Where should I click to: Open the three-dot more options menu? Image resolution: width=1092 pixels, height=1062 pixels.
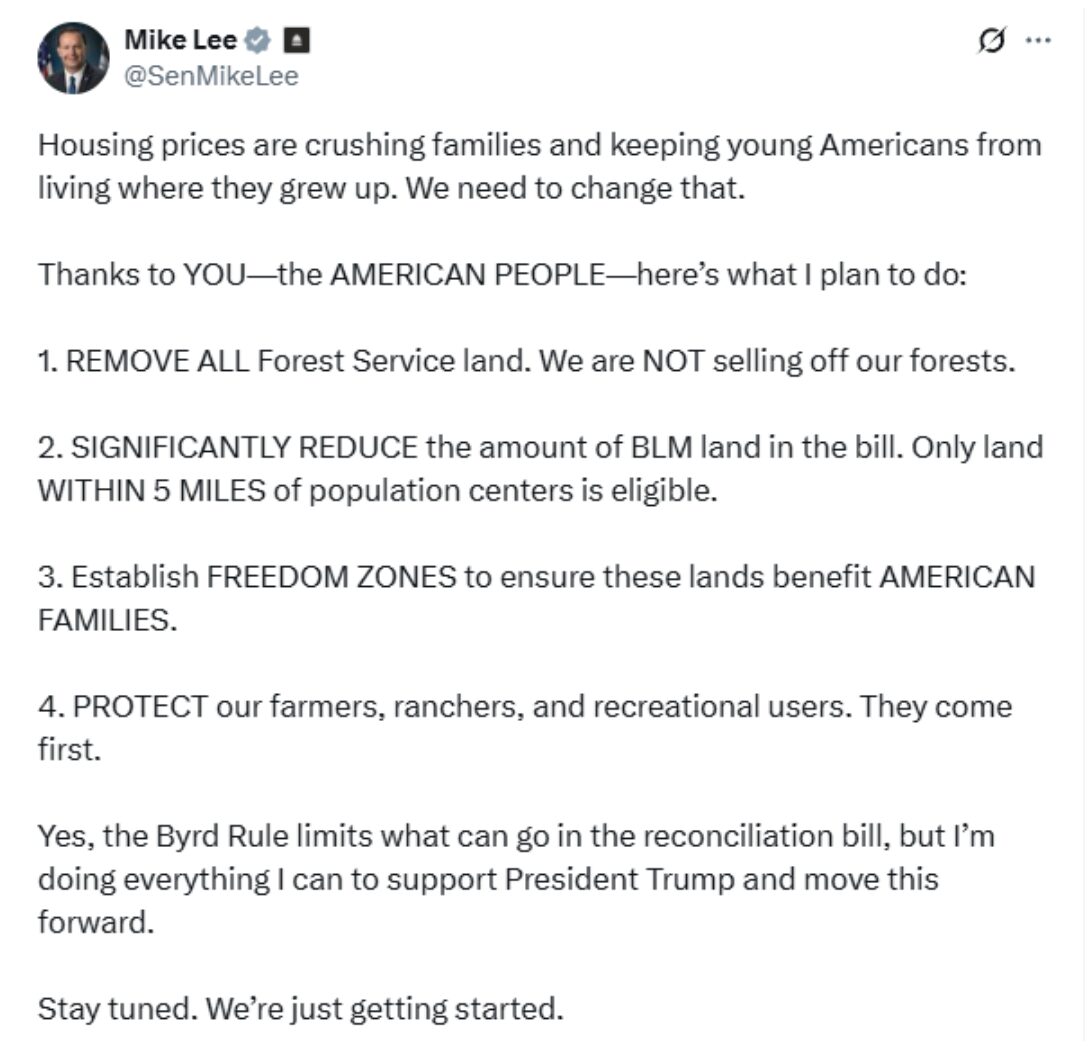pyautogui.click(x=1038, y=40)
